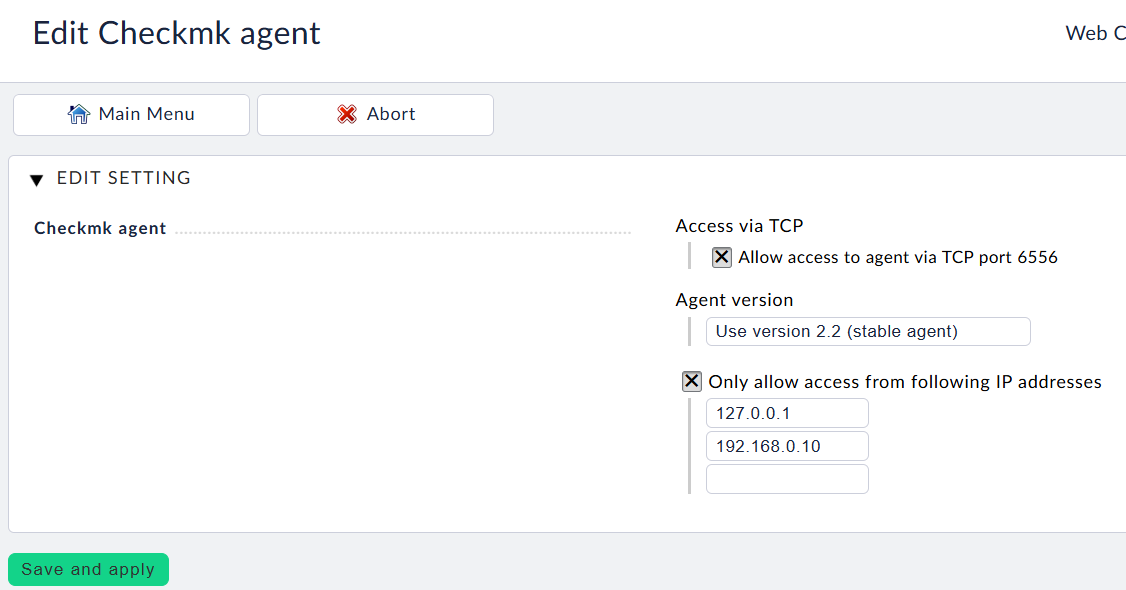
Task: Click the Edit Checkmk agent page title
Action: [177, 33]
